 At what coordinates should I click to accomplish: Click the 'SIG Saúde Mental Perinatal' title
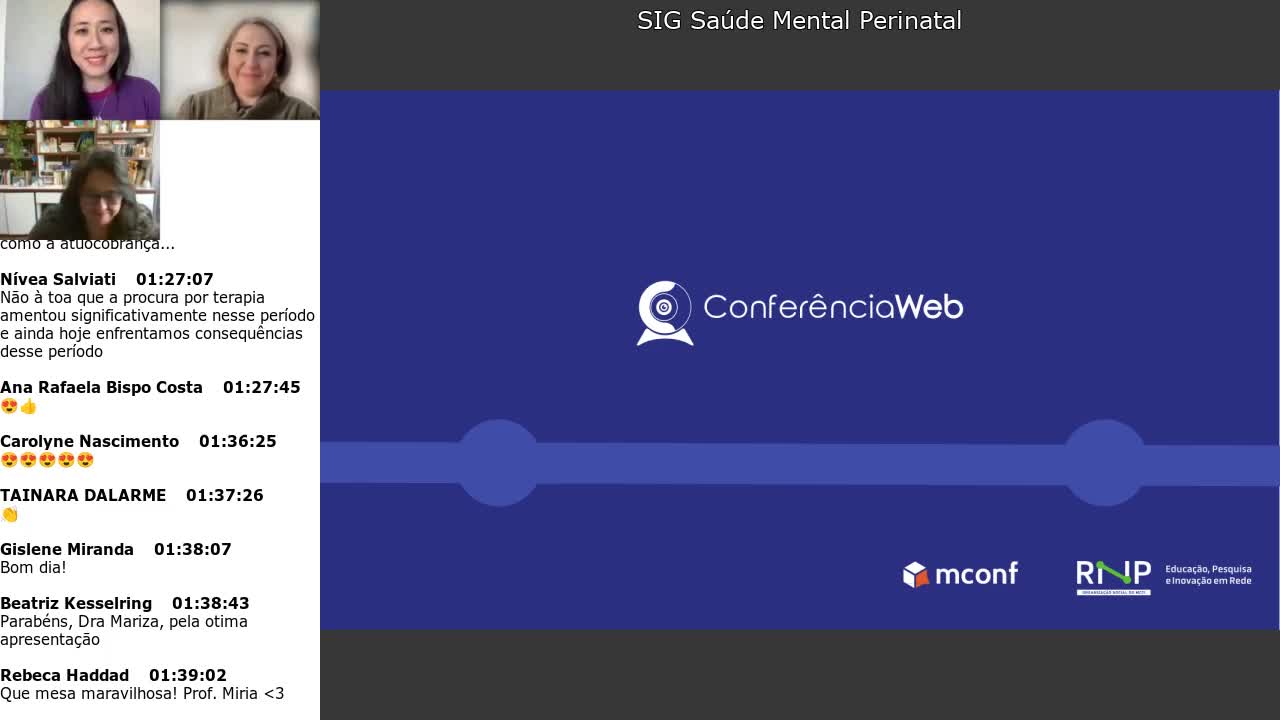point(799,20)
